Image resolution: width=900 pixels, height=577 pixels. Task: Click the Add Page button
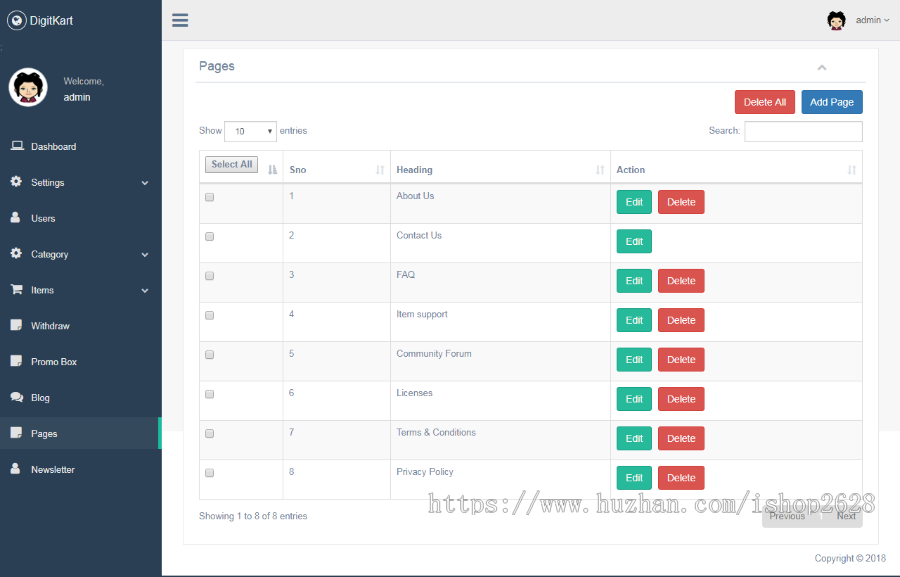point(832,102)
